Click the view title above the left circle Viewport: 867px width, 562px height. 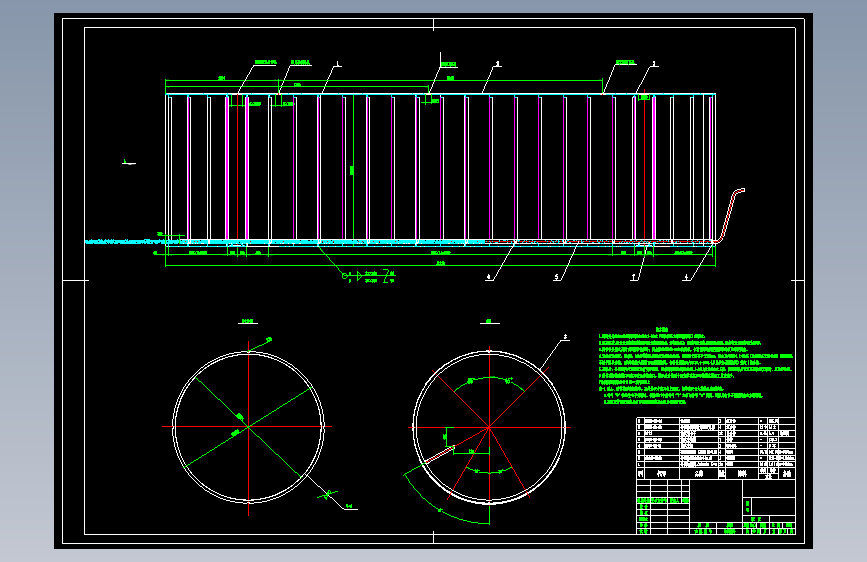(x=248, y=321)
